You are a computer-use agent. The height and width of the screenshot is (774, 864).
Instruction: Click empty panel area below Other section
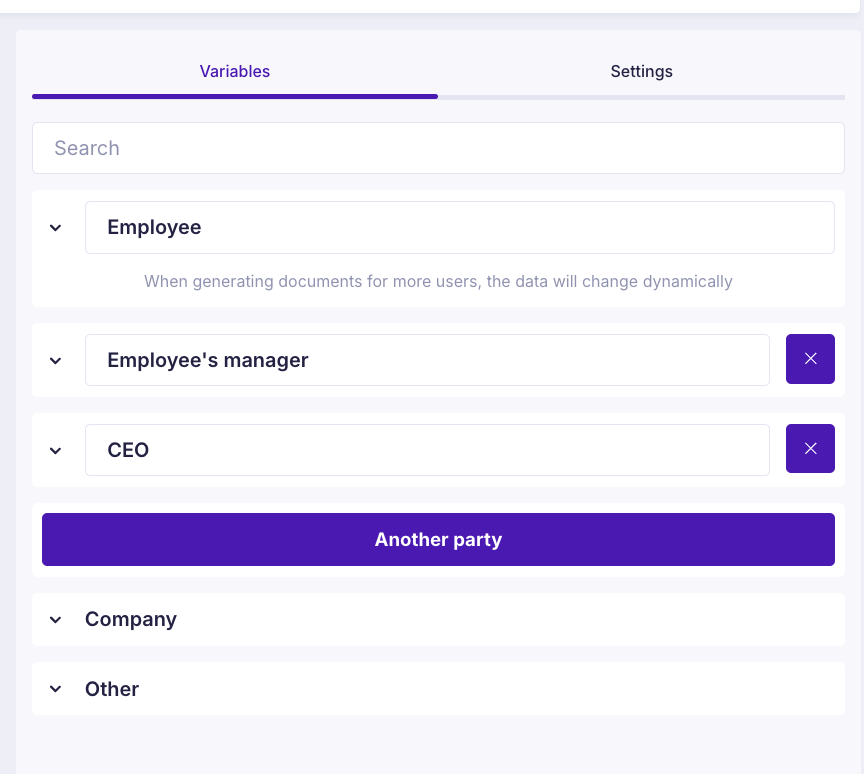point(438,745)
